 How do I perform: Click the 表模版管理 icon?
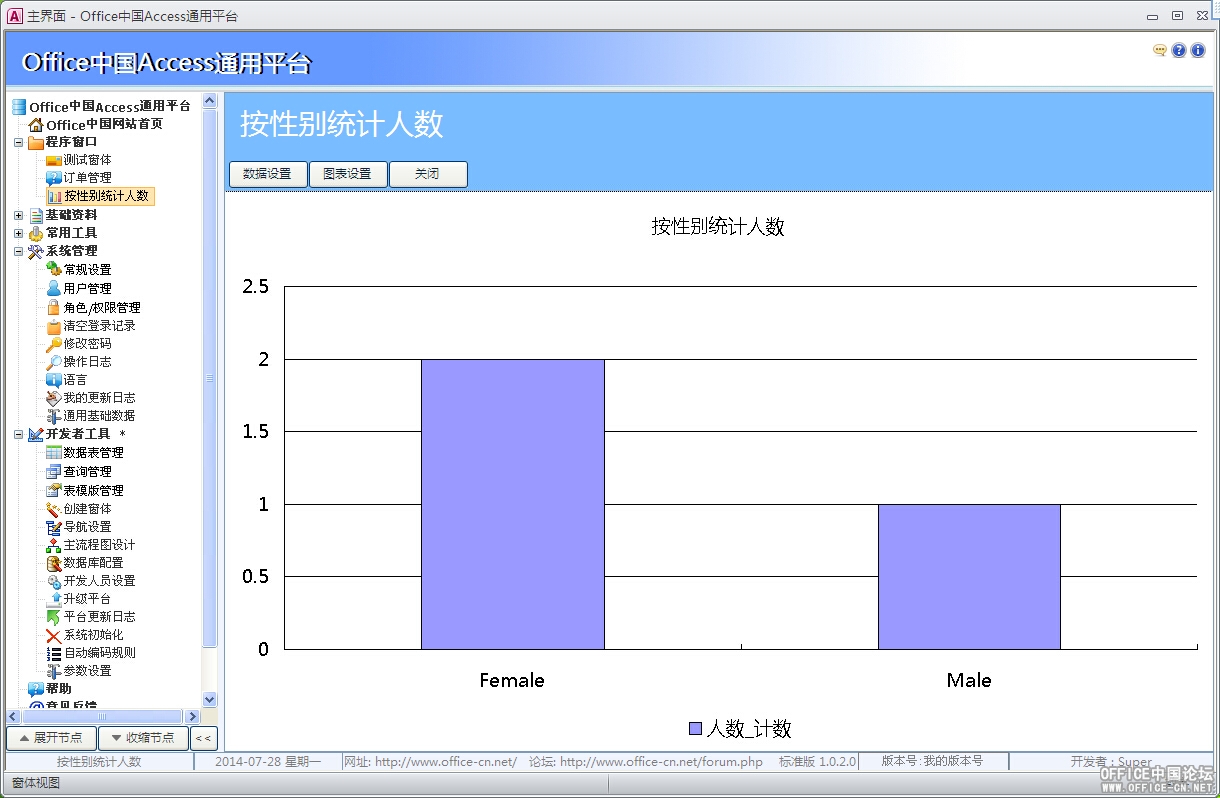click(54, 490)
